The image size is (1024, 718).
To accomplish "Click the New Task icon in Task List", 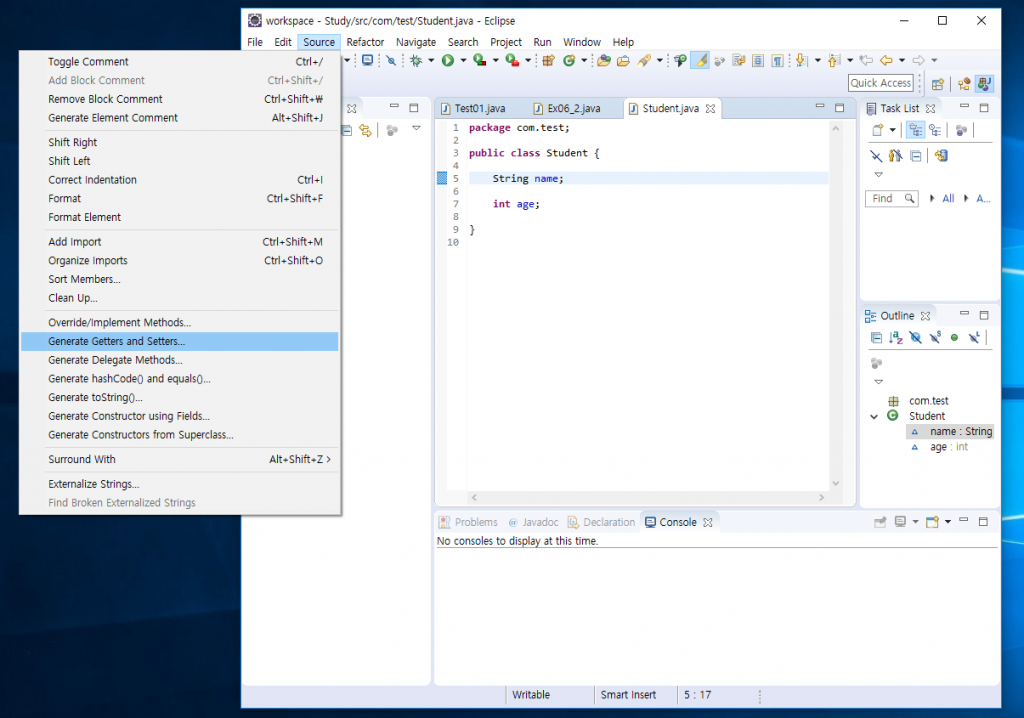I will (877, 130).
